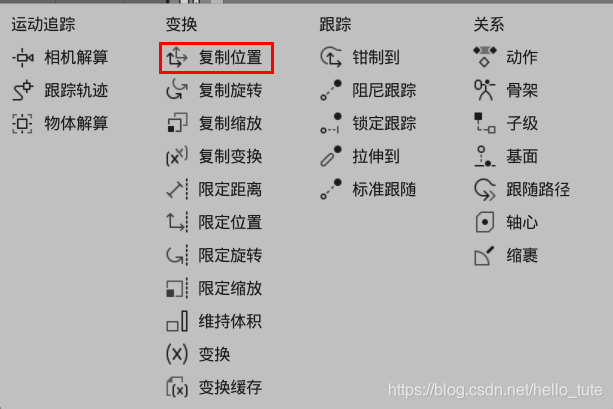613x409 pixels.
Task: Choose the 复制位置 copy location icon
Action: 177,58
